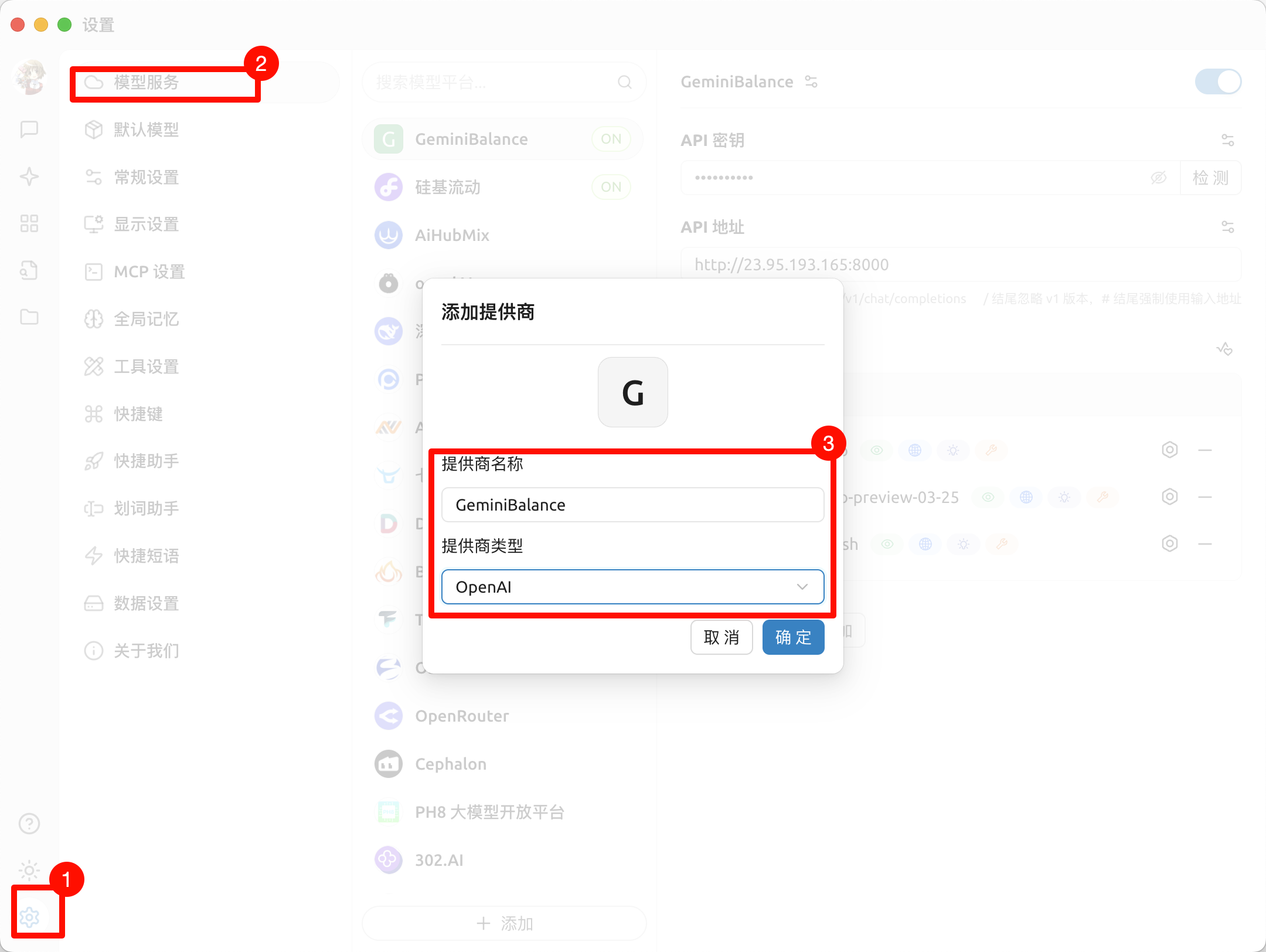Click the files folder icon in sidebar
Viewport: 1266px width, 952px height.
point(29,317)
